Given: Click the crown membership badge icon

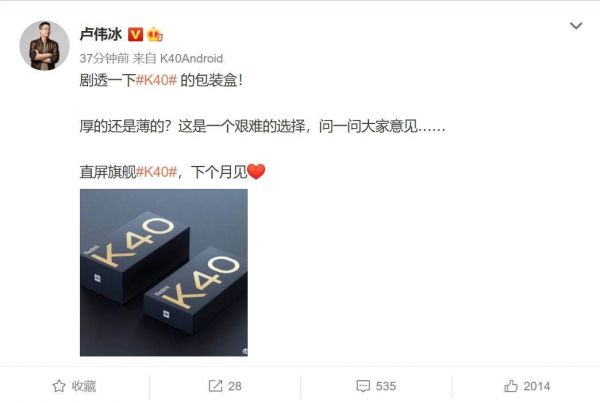Looking at the screenshot, I should [155, 34].
